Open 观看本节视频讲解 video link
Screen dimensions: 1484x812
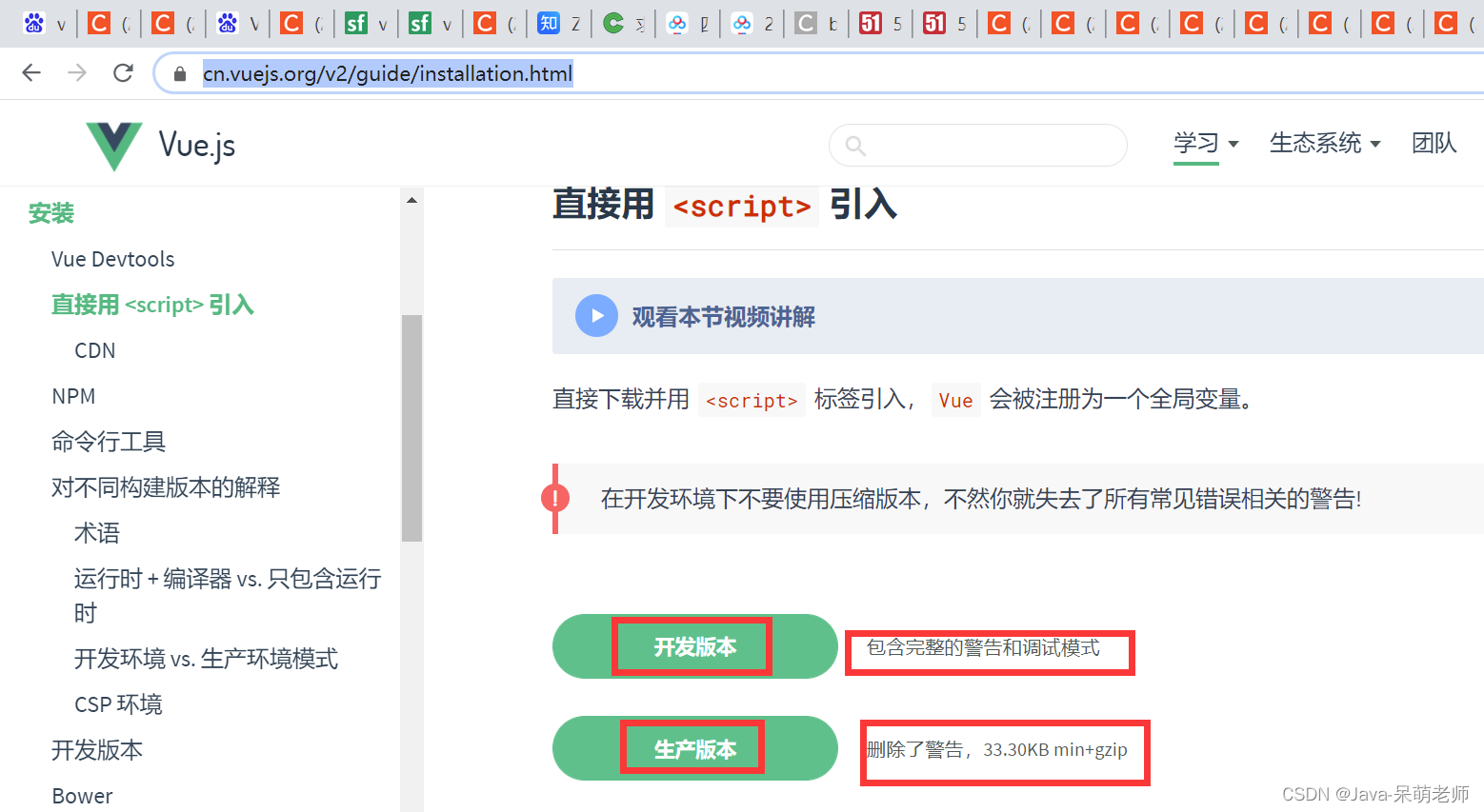coord(724,317)
